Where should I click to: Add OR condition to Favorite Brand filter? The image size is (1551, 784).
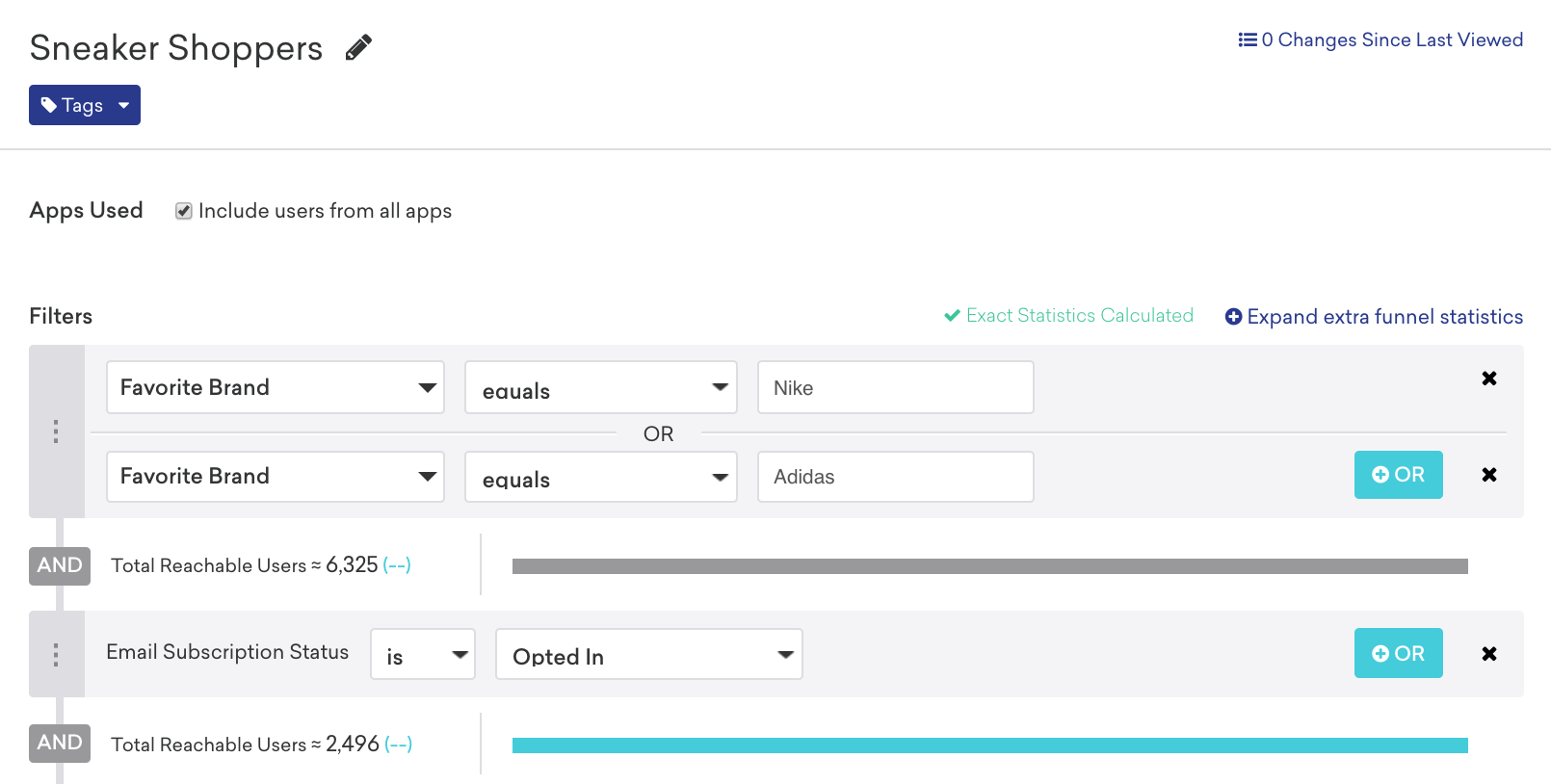(1399, 475)
